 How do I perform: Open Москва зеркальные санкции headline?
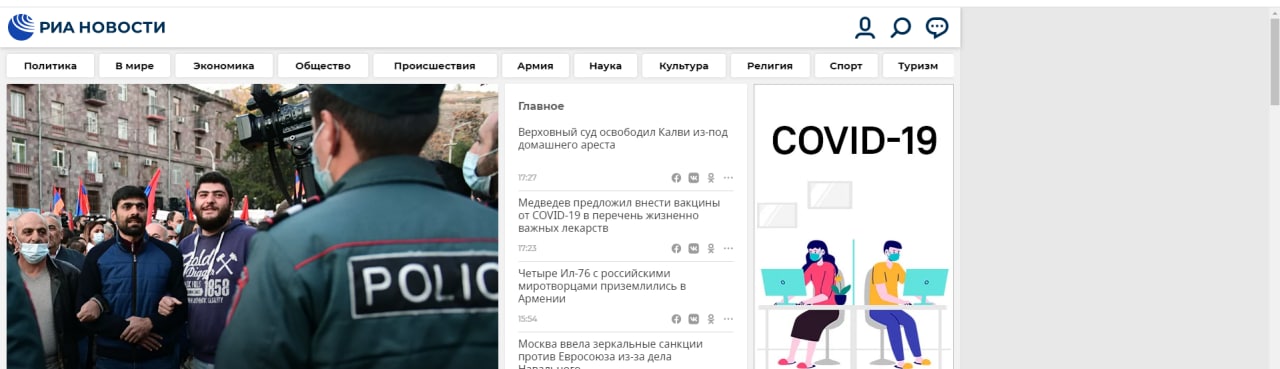(x=610, y=354)
